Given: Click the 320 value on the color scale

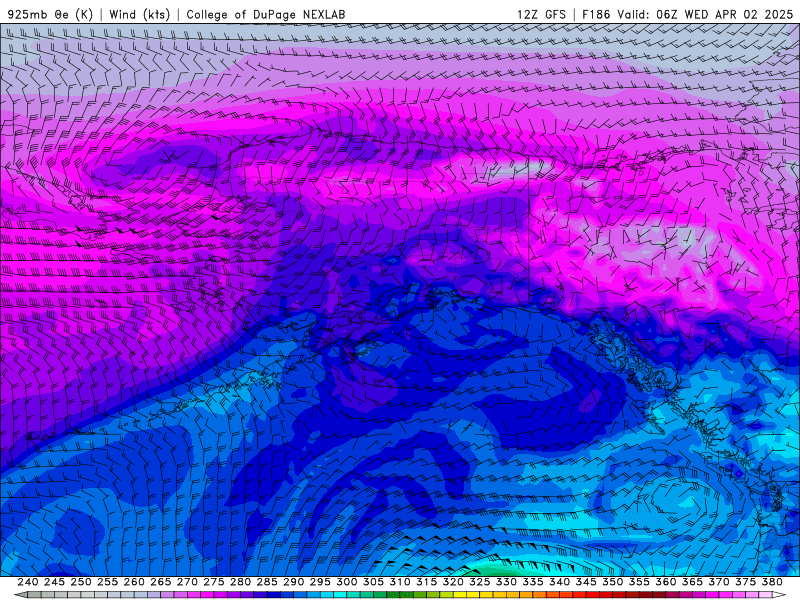Looking at the screenshot, I should pyautogui.click(x=453, y=582).
